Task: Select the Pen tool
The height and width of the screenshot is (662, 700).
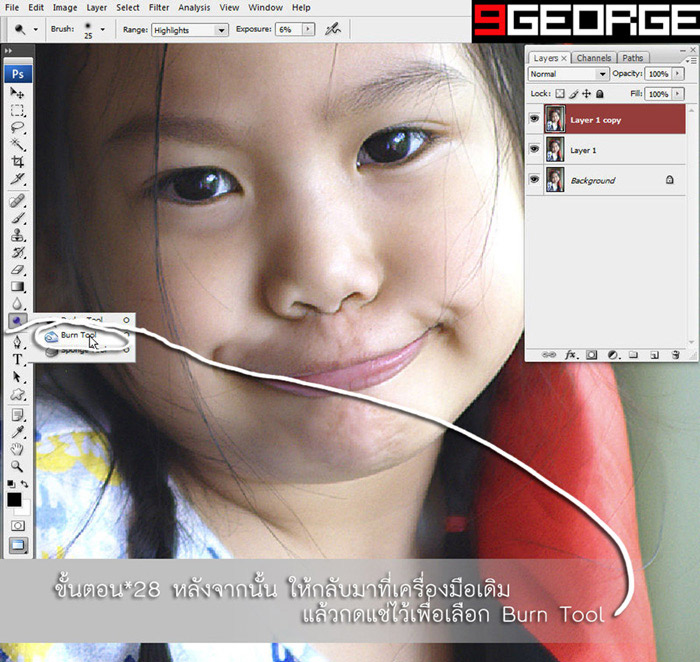Action: click(x=17, y=343)
